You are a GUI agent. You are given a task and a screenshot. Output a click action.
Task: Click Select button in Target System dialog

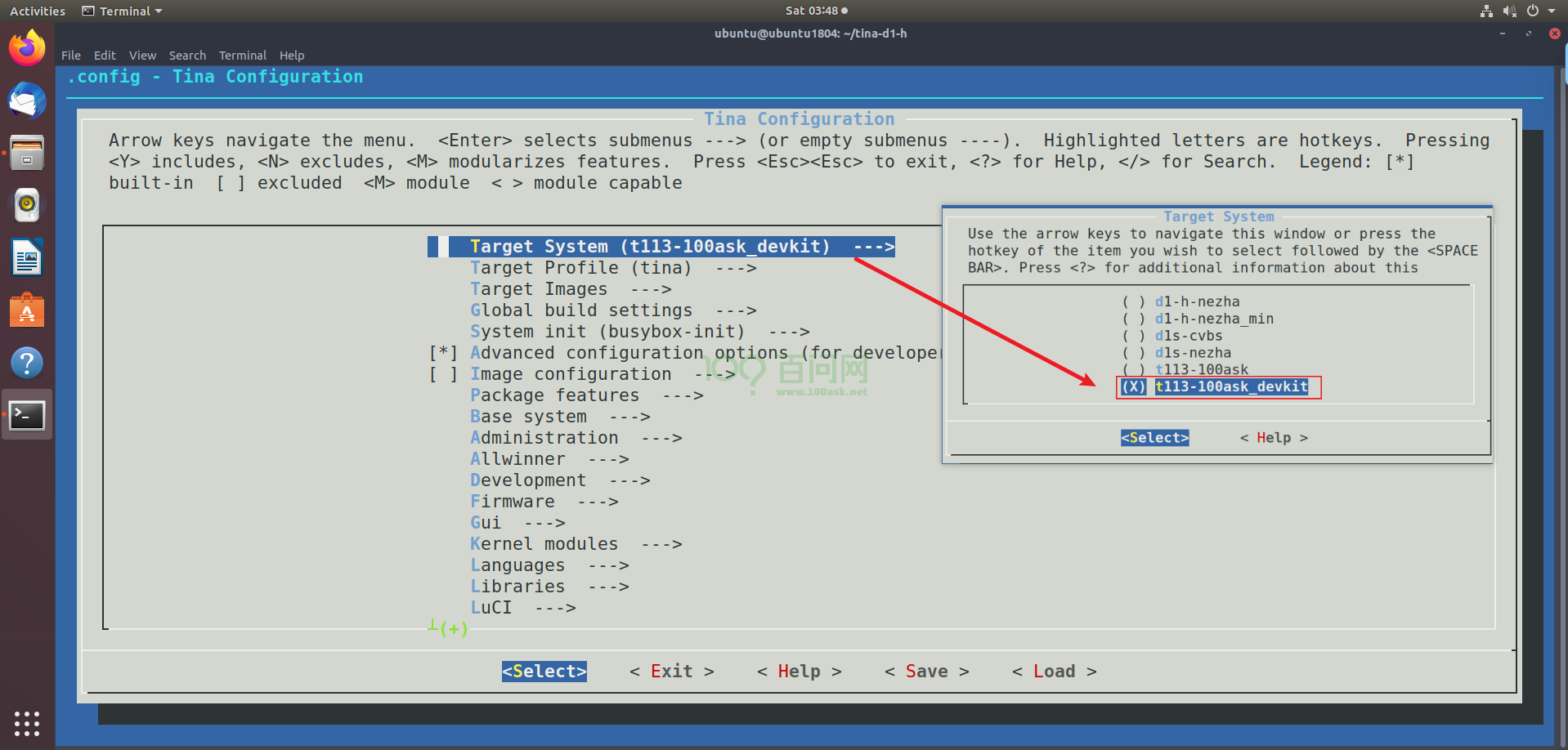[1154, 438]
